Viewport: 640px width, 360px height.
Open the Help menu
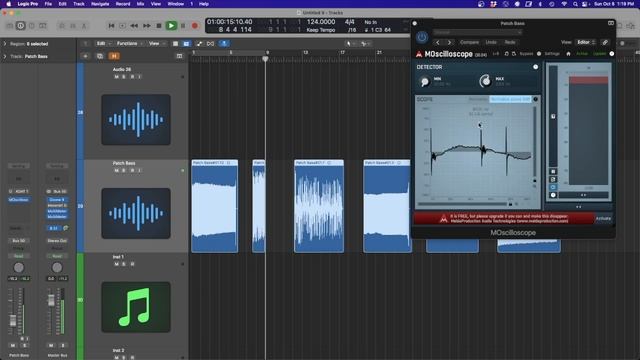pyautogui.click(x=204, y=4)
